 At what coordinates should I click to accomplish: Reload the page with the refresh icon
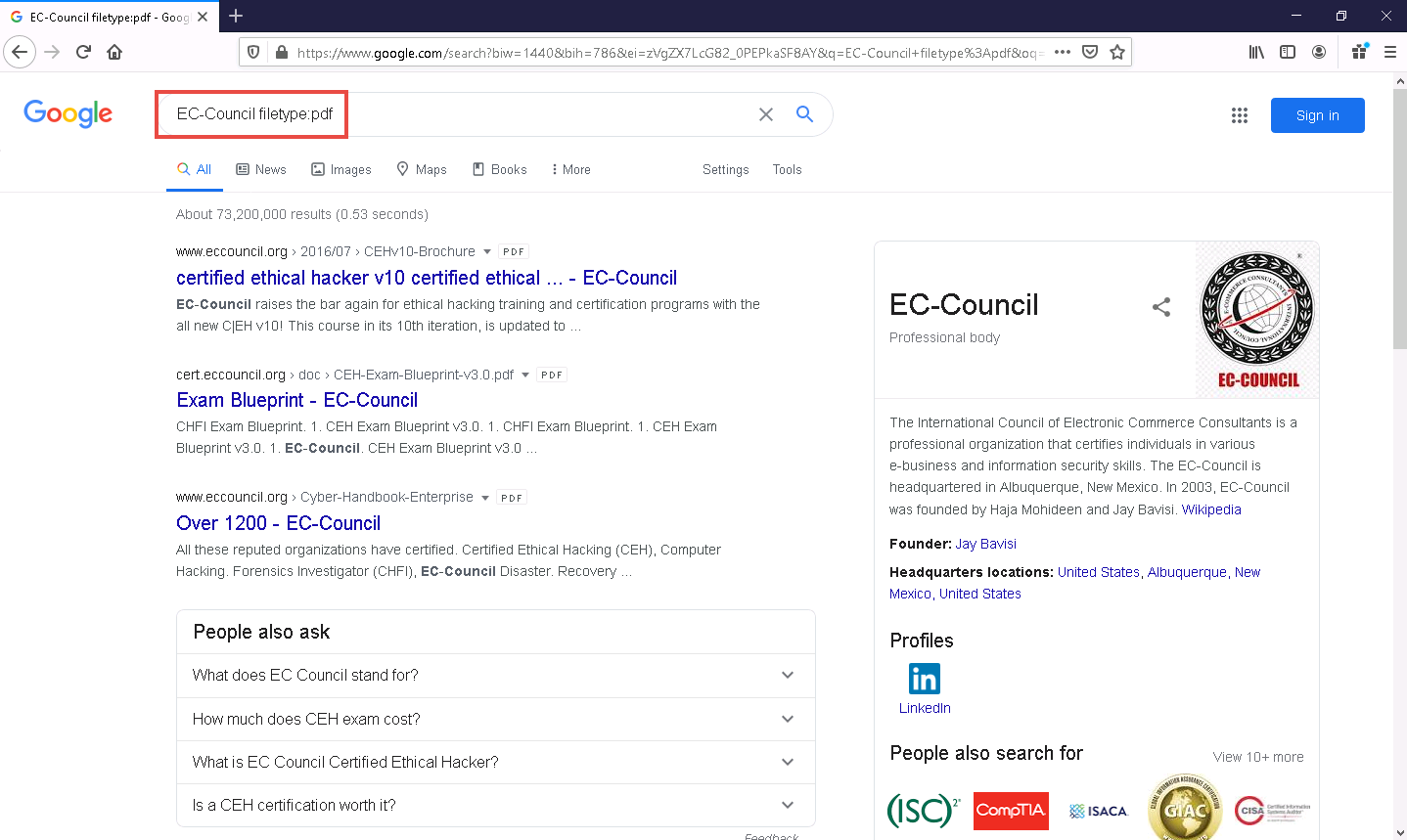point(83,52)
